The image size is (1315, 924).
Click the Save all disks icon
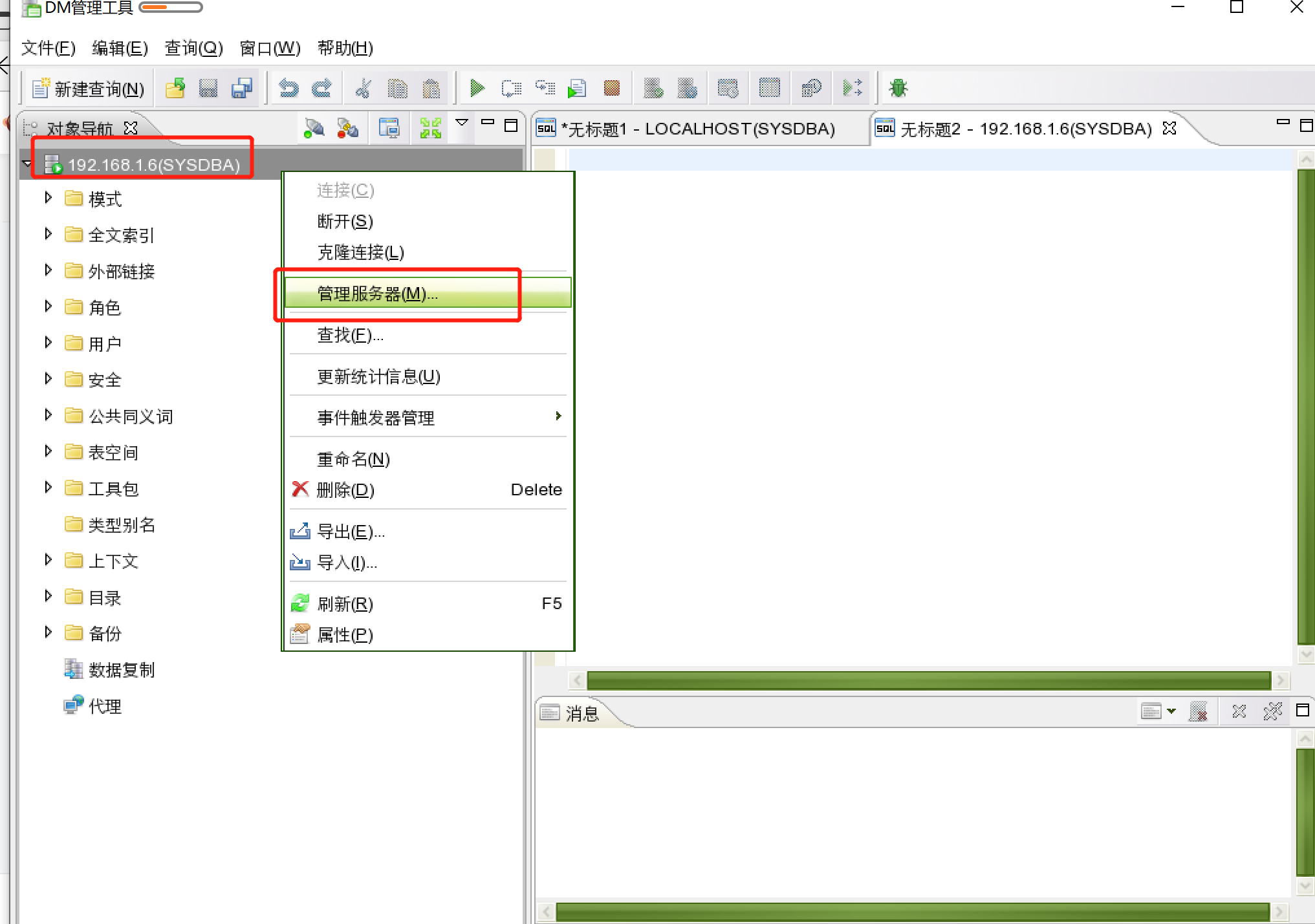point(241,88)
